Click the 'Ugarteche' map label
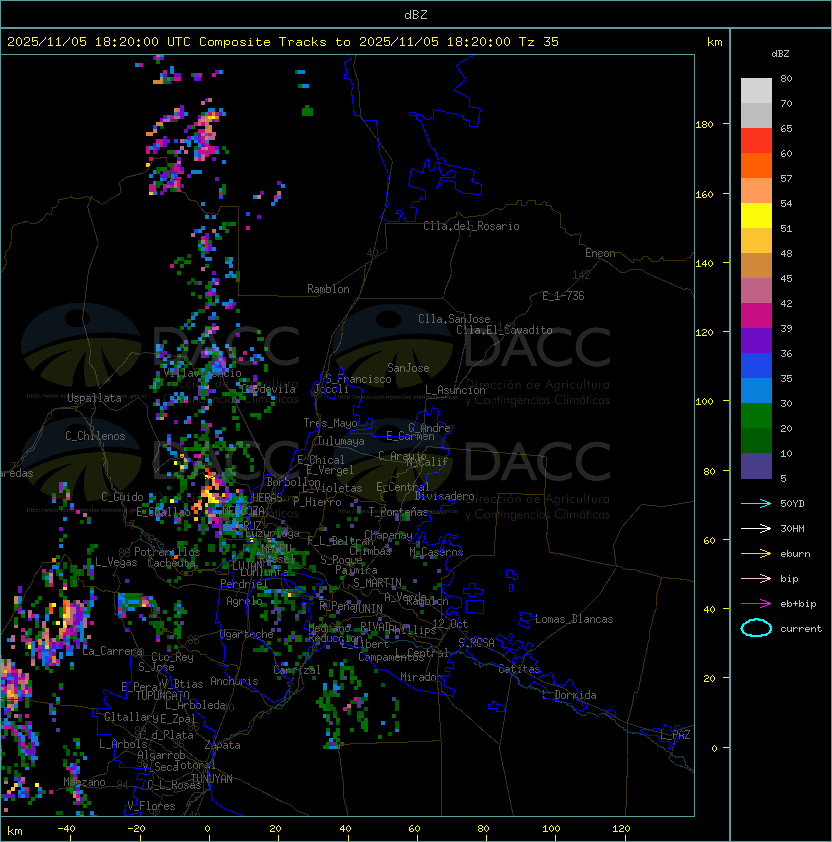Viewport: 832px width, 842px height. [247, 634]
